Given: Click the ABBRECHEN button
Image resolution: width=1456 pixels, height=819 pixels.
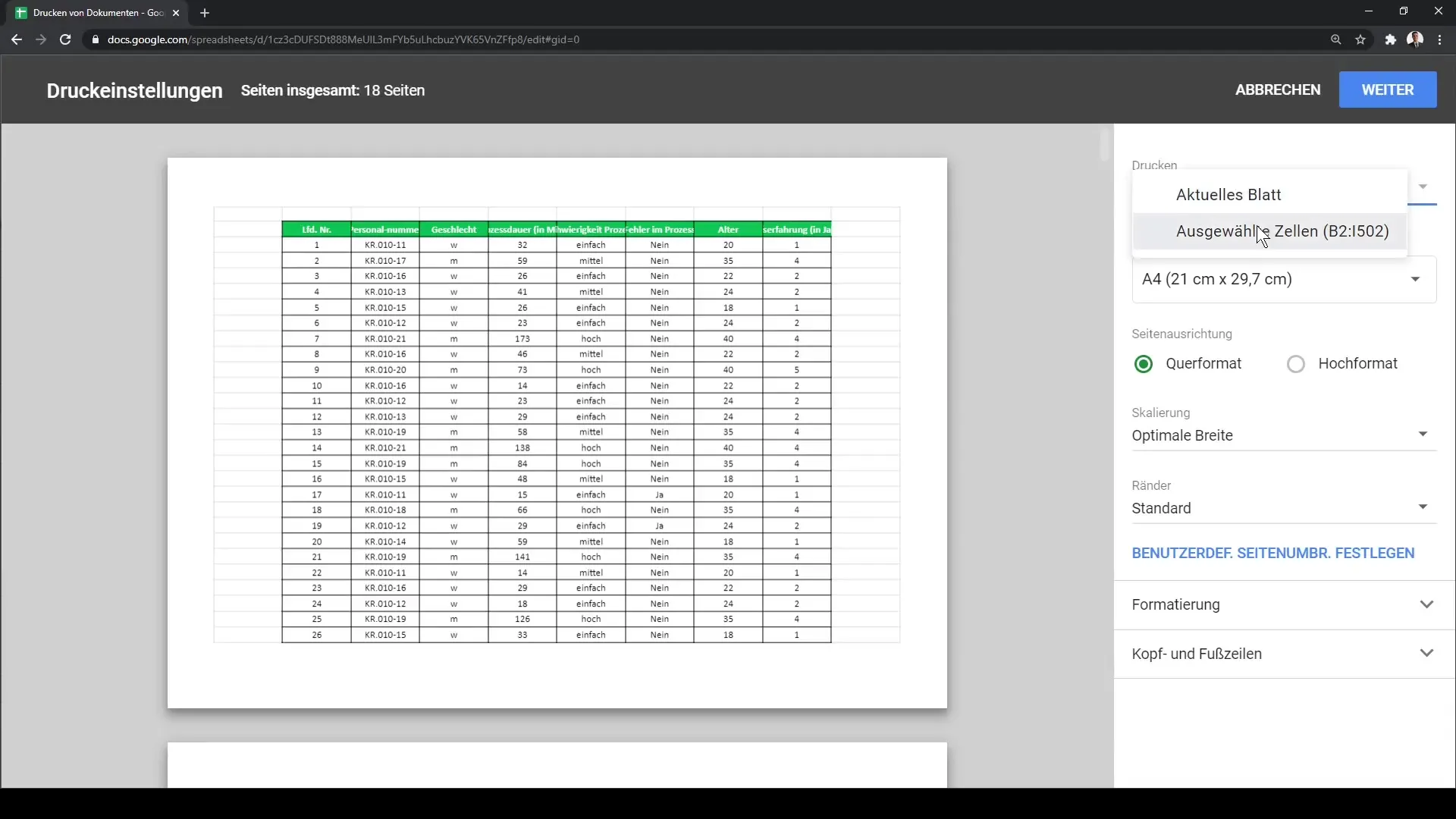Looking at the screenshot, I should [1278, 89].
